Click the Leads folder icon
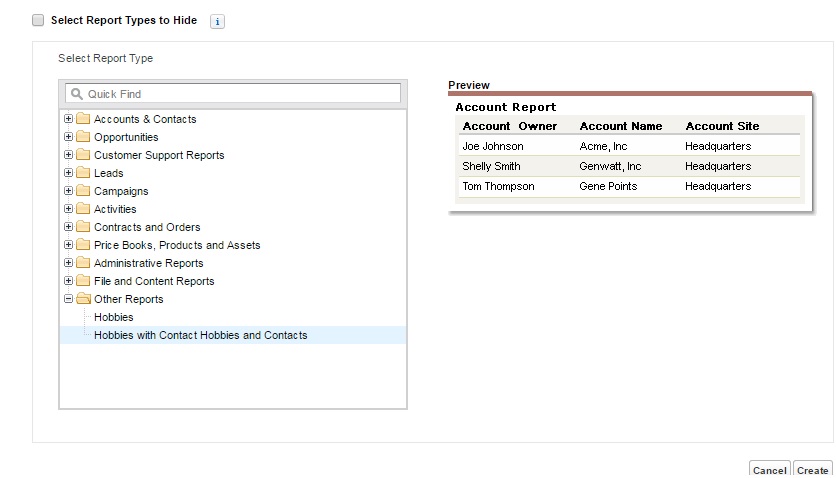This screenshot has height=478, width=836. click(83, 173)
